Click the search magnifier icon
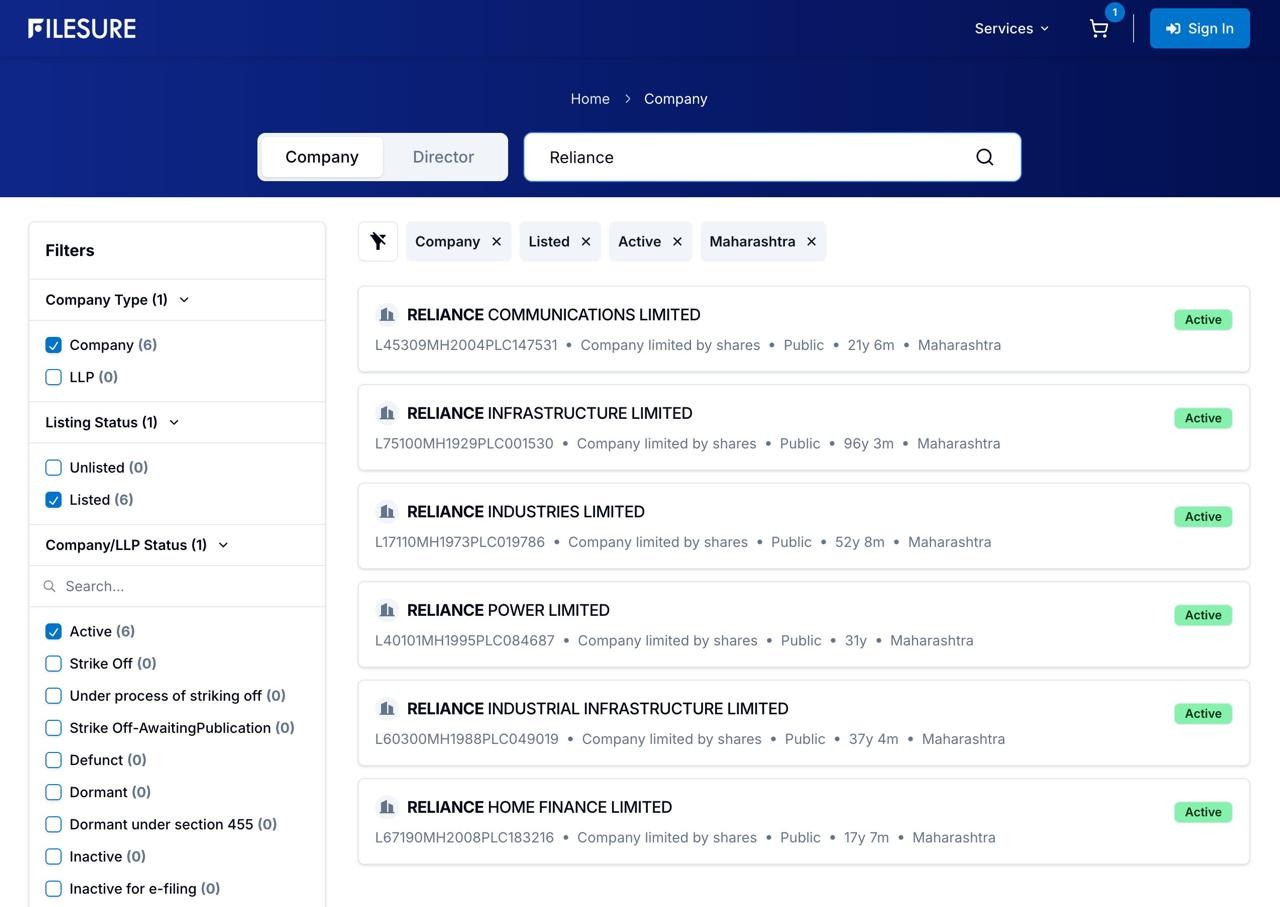 click(984, 157)
